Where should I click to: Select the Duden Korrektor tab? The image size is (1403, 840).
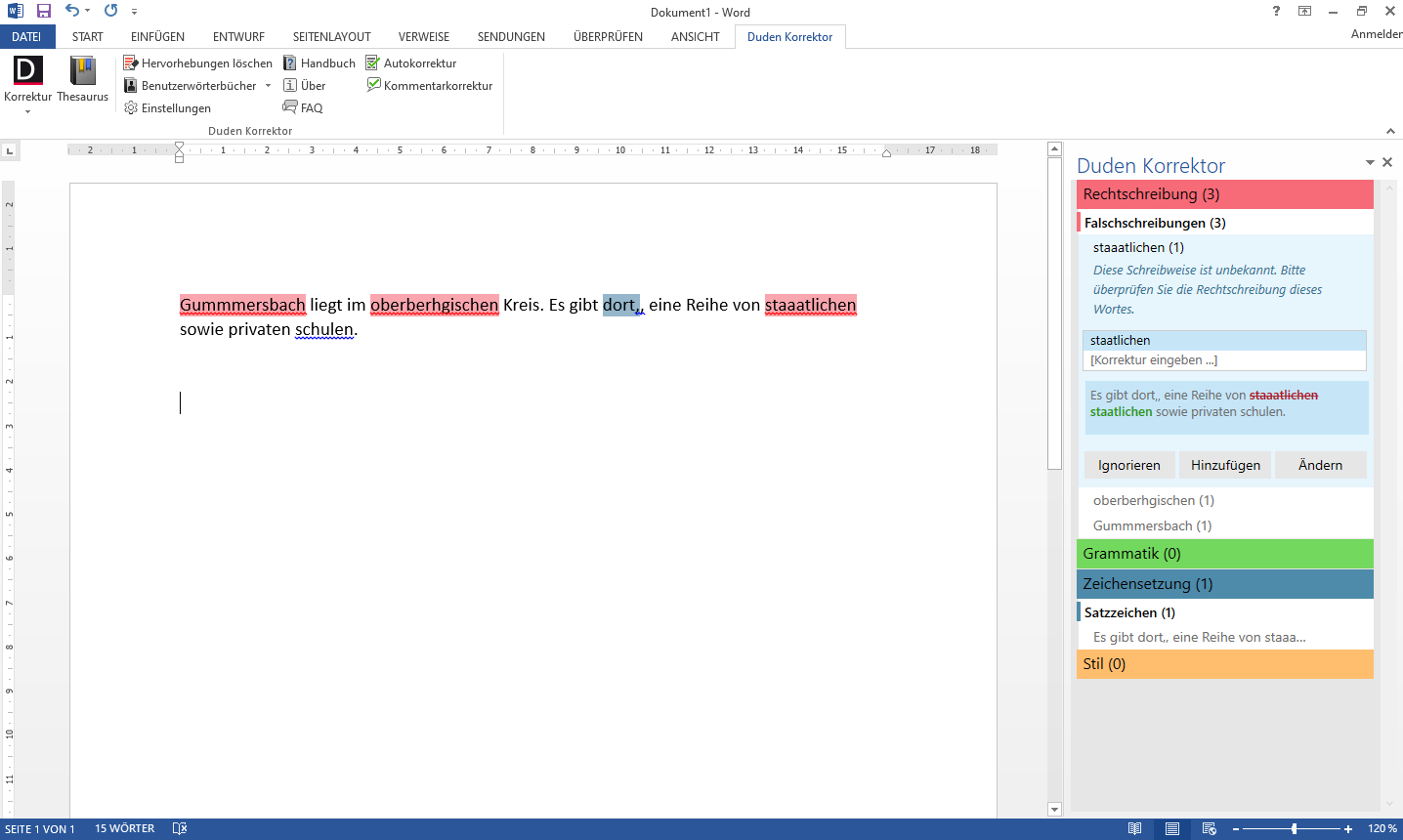coord(790,37)
